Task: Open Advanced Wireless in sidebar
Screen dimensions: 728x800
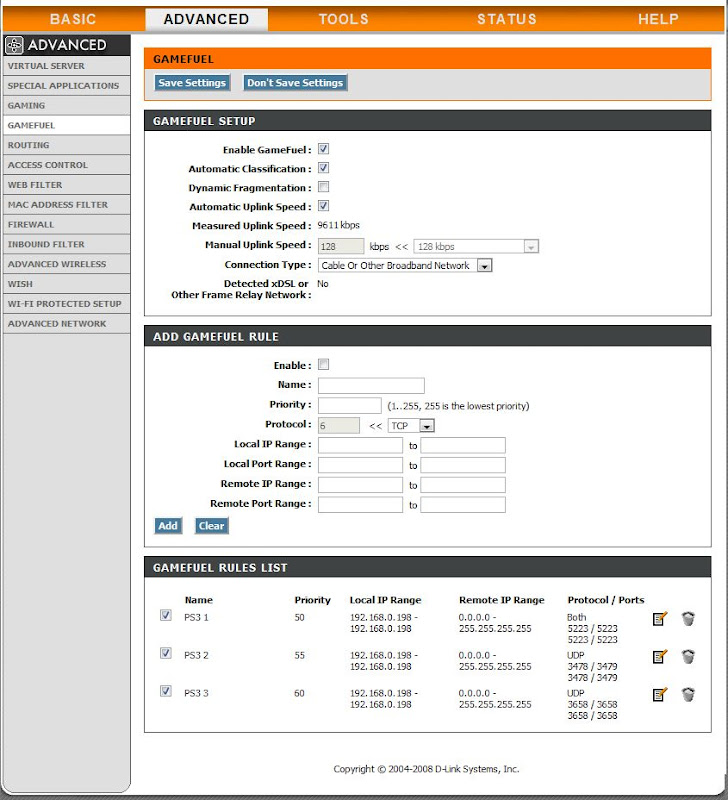Action: 66,264
